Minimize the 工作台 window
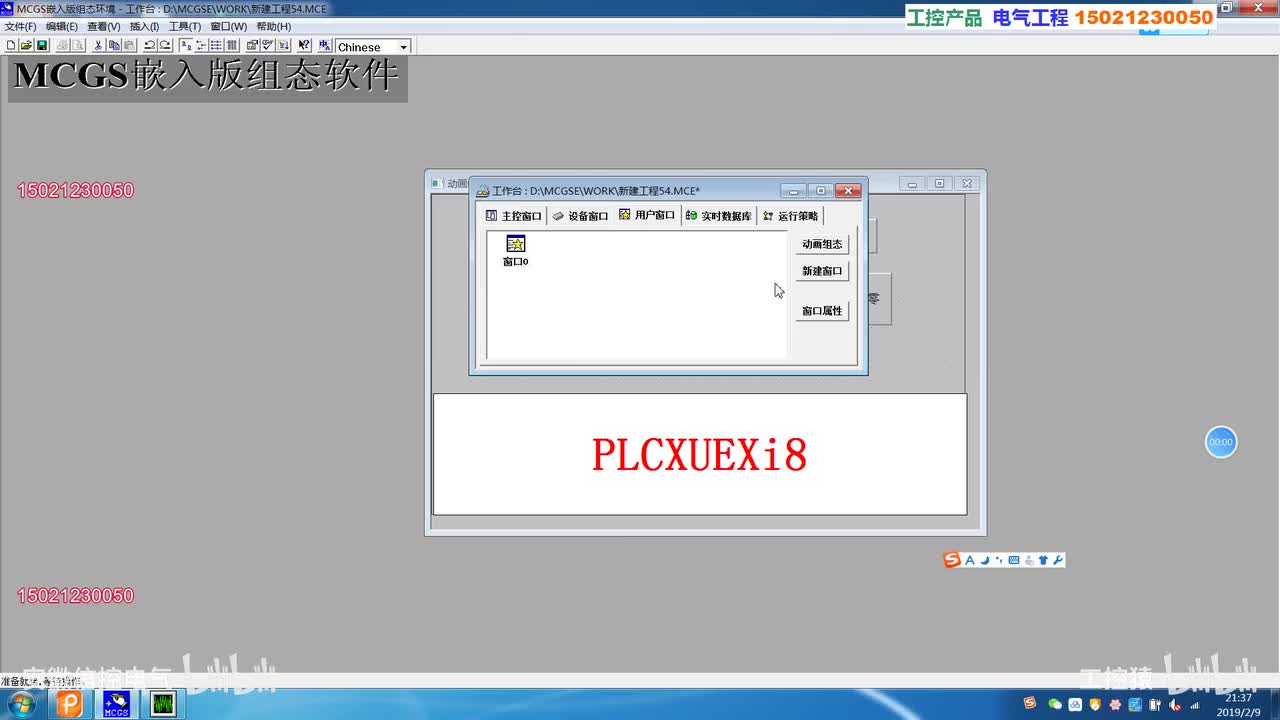This screenshot has height=720, width=1280. [x=793, y=191]
